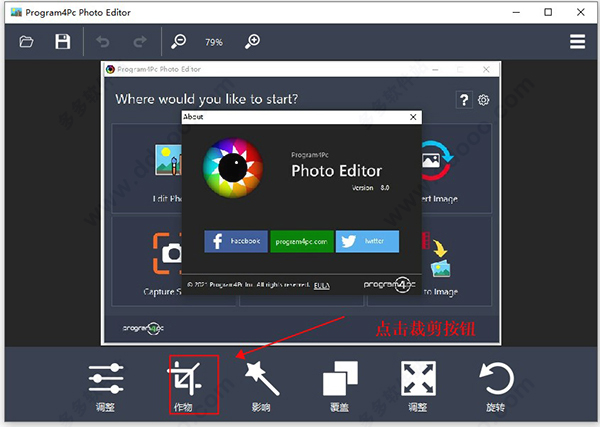Click the video to Image tile icon
This screenshot has width=600, height=427.
436,254
